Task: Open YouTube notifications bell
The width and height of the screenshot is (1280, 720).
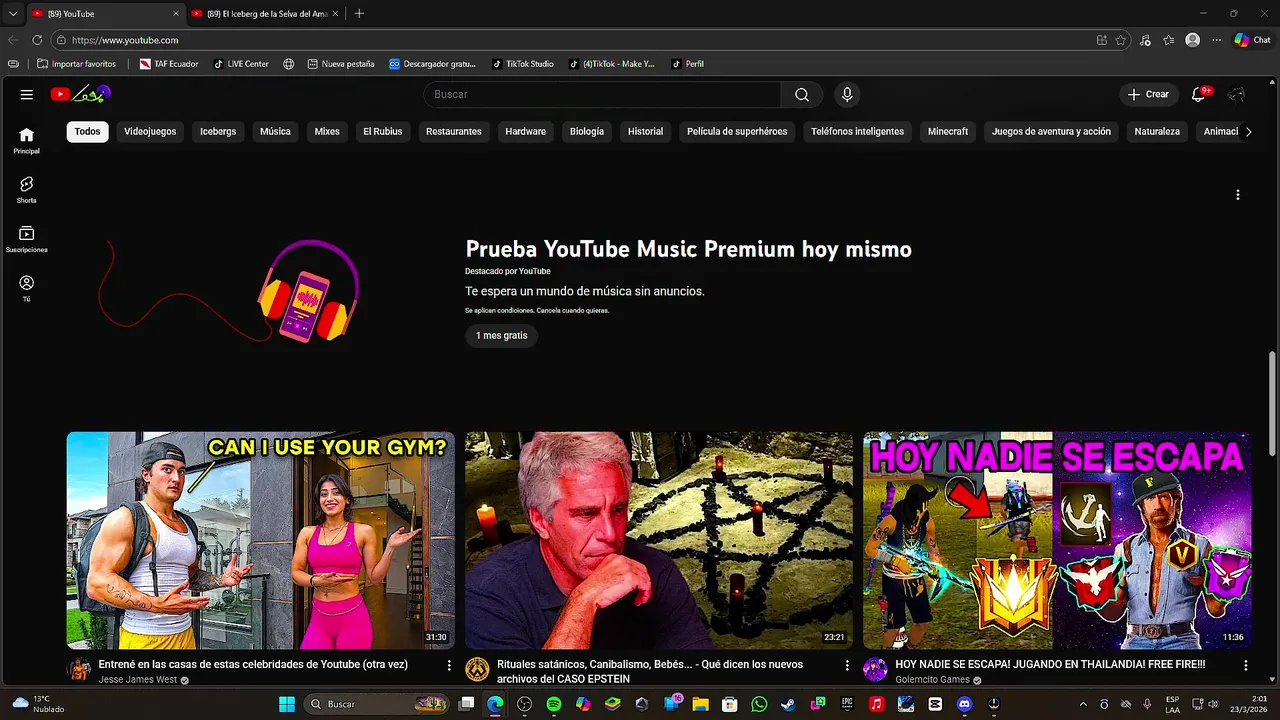Action: (1198, 94)
